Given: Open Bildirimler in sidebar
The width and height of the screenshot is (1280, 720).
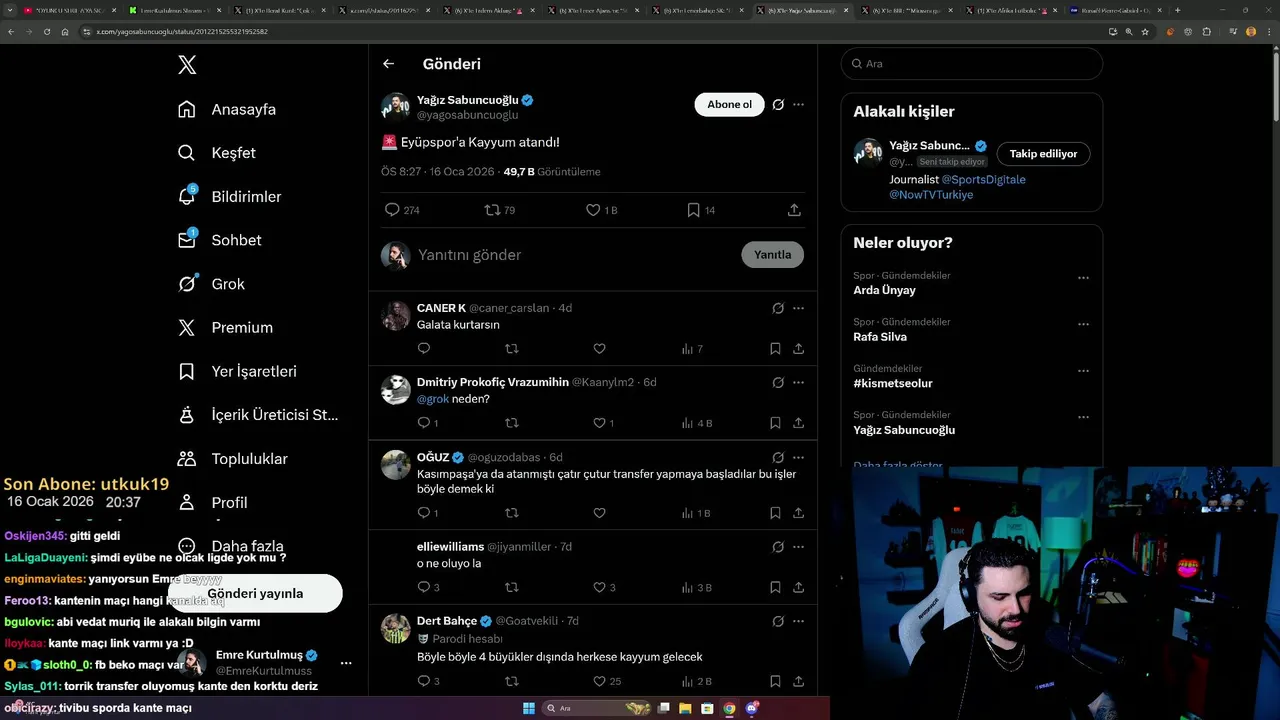Looking at the screenshot, I should tap(229, 197).
